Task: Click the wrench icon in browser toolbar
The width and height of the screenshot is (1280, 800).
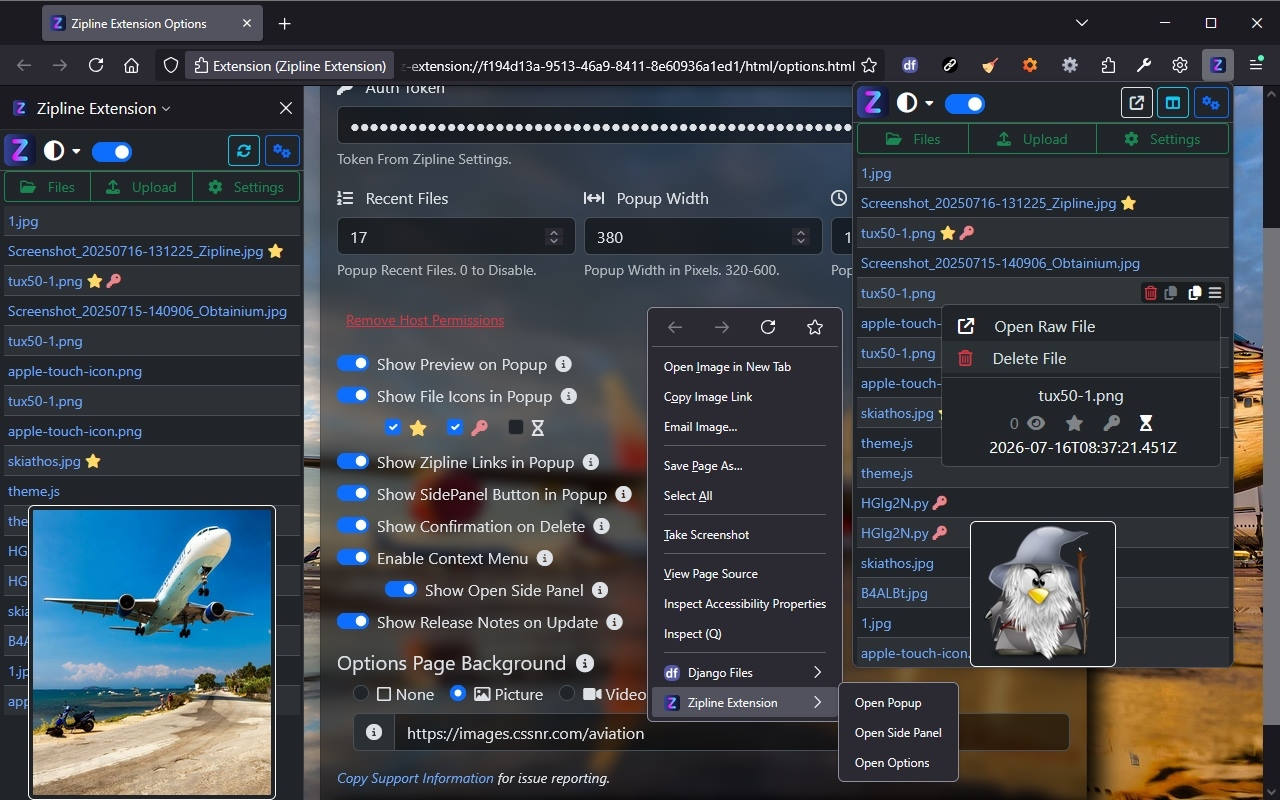Action: 1144,65
